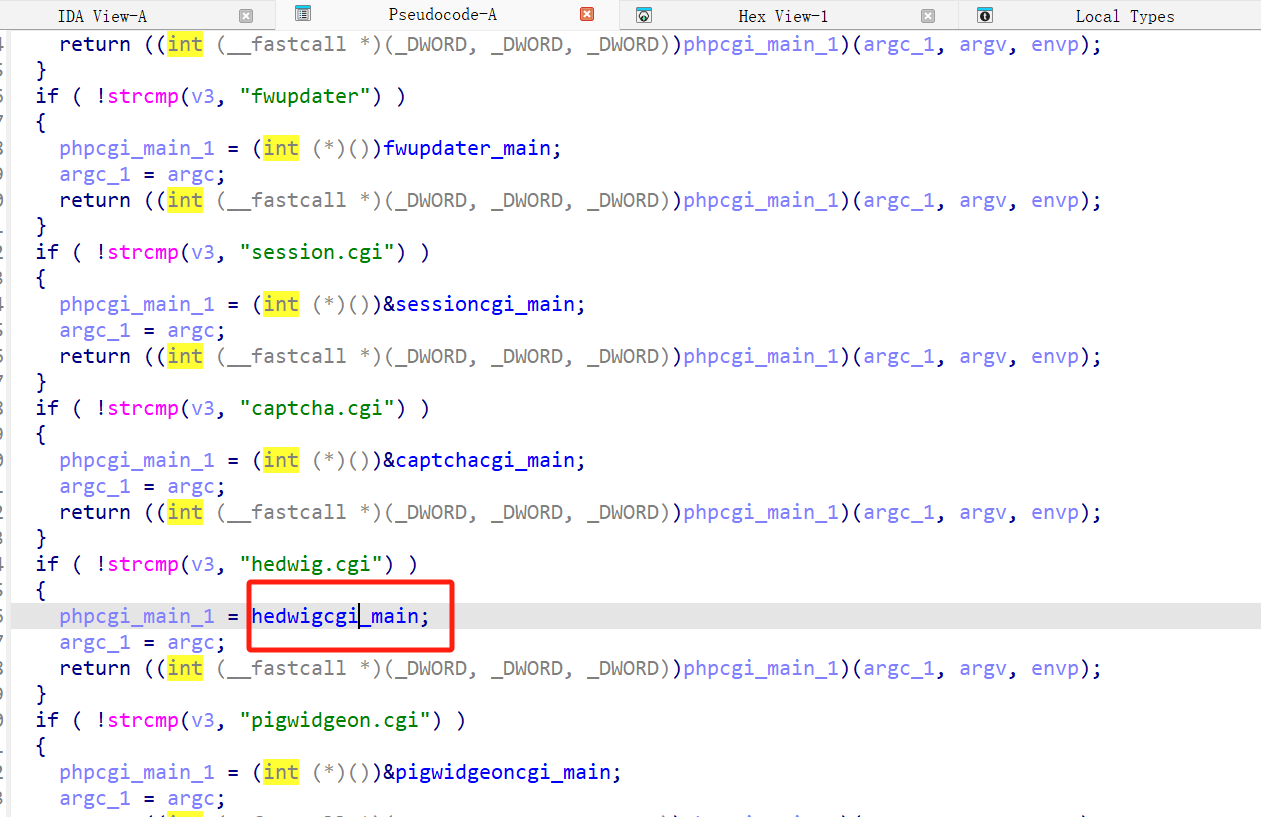Image resolution: width=1261 pixels, height=817 pixels.
Task: Click the Hex View-1 tab icon
Action: pos(644,15)
